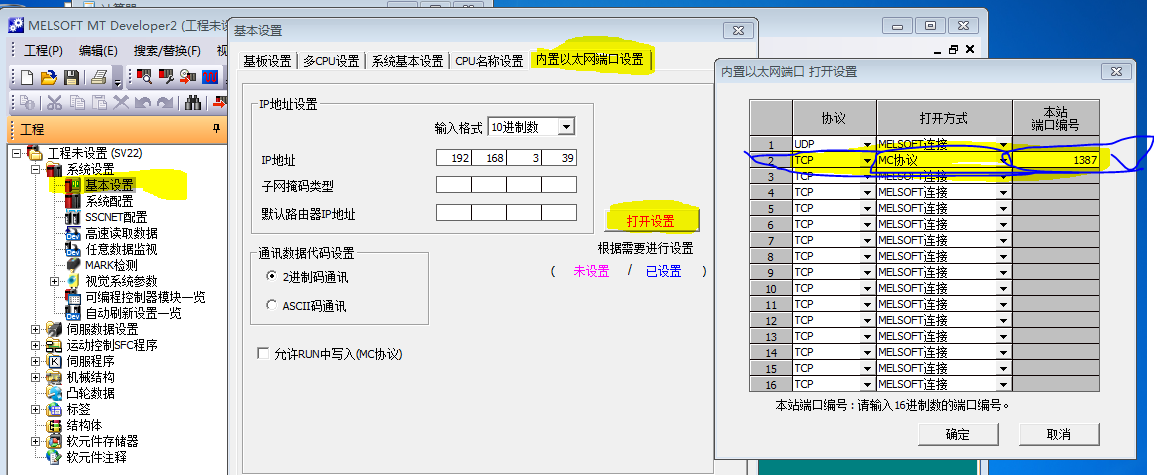Enable 允许RUN中写入(MC协议) checkbox
Viewport: 1154px width, 475px height.
coord(264,354)
